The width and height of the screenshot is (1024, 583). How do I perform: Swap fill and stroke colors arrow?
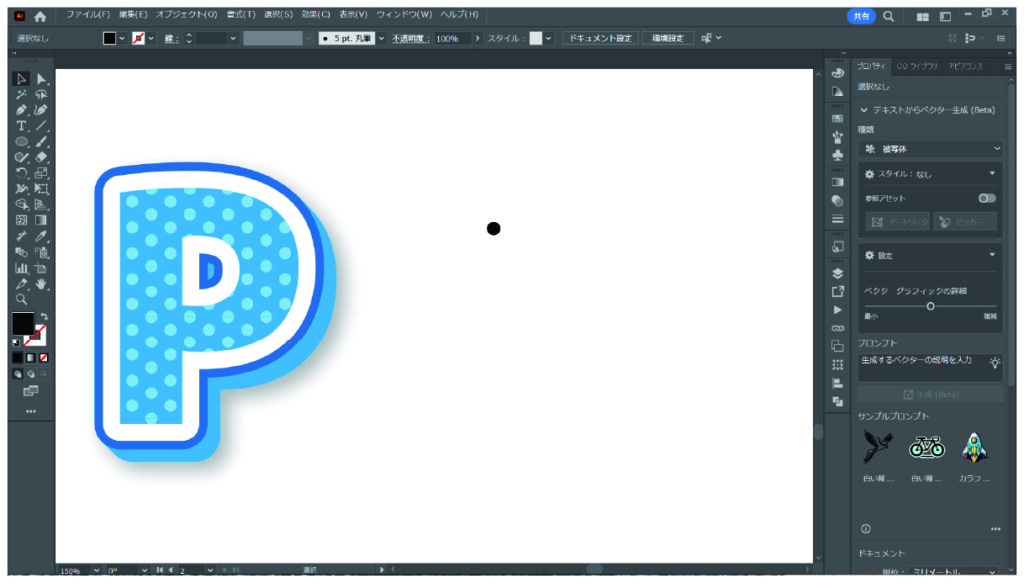click(44, 317)
